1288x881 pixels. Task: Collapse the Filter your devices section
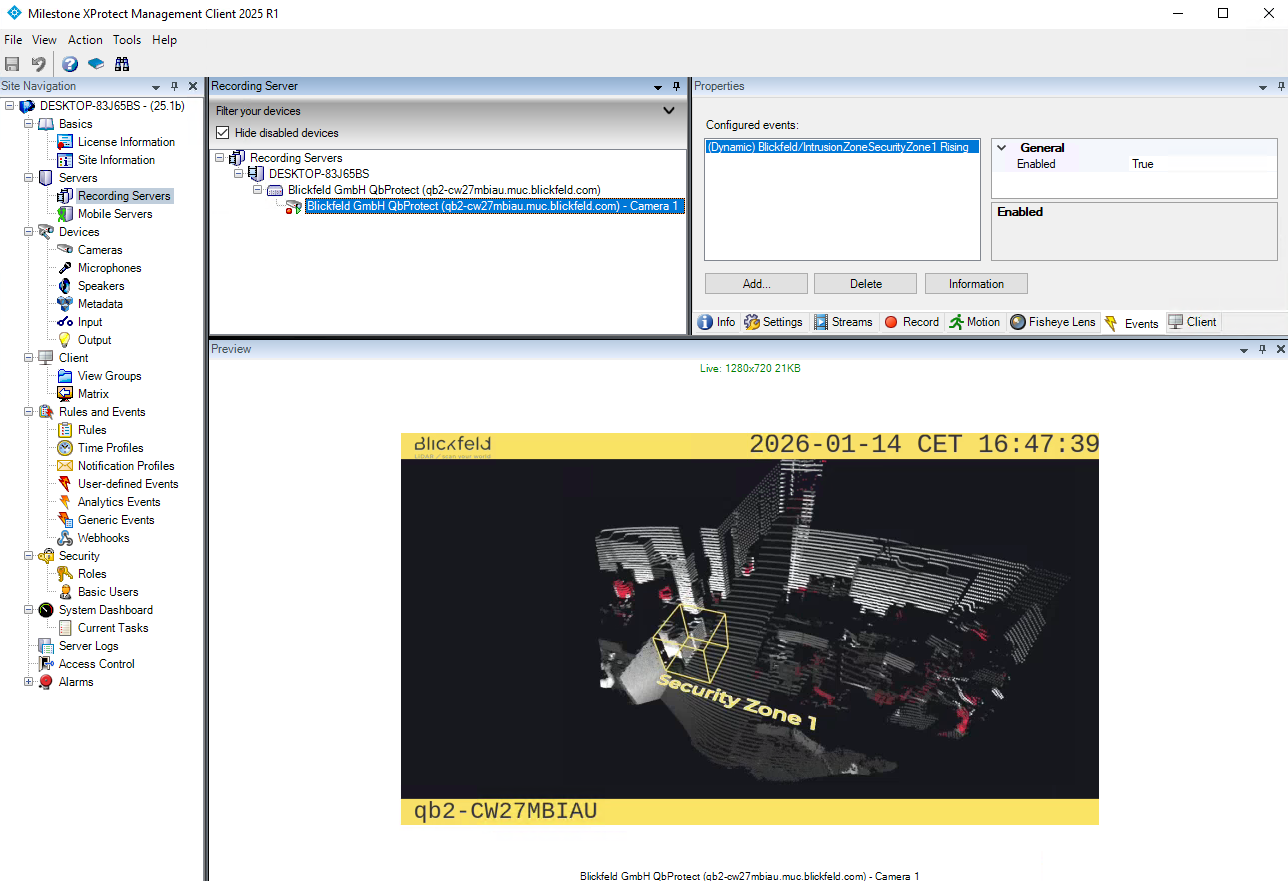pos(669,111)
